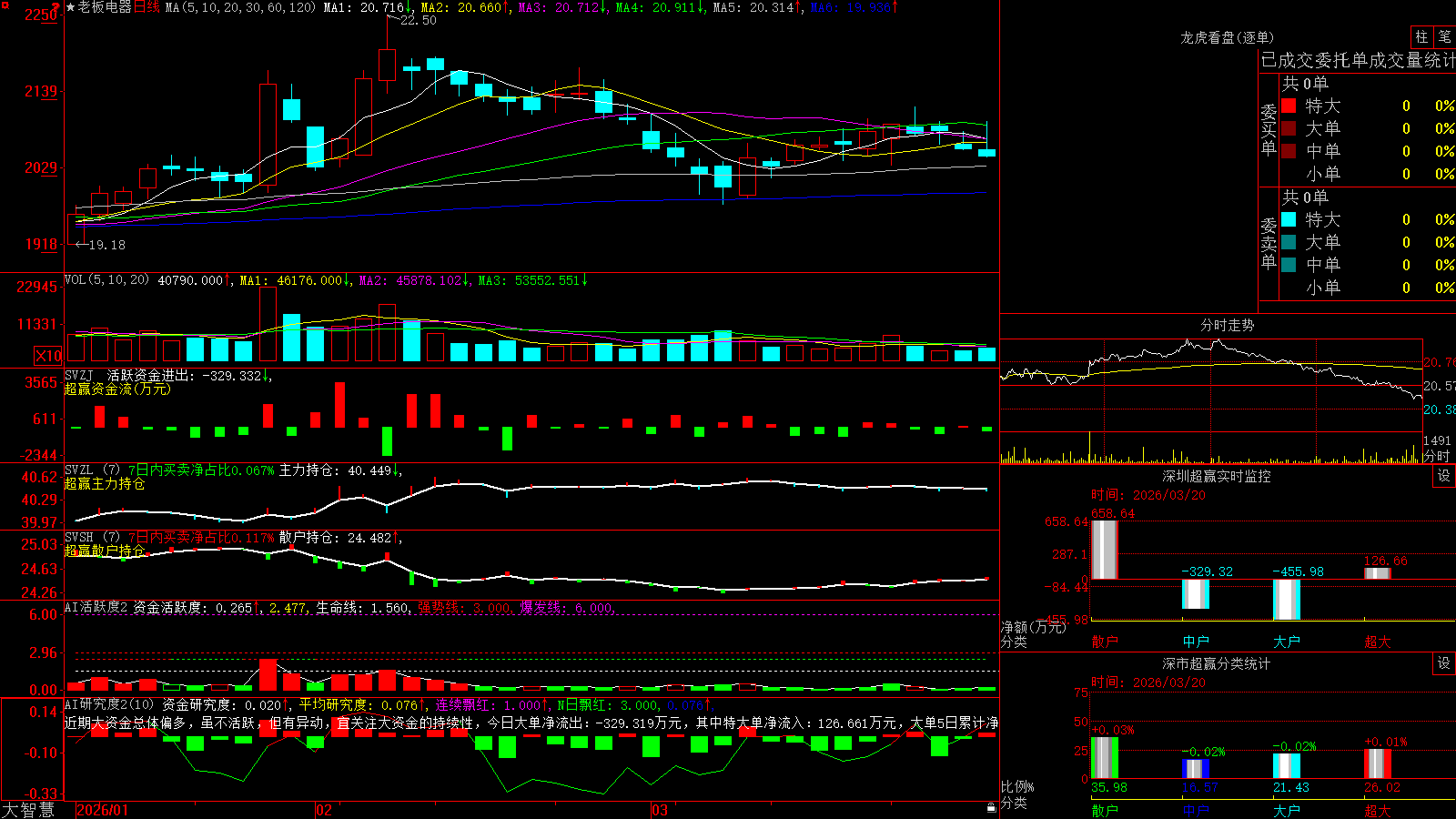Open 设 settings for 深市超赢分类统计
The width and height of the screenshot is (1456, 819).
pos(1444,663)
